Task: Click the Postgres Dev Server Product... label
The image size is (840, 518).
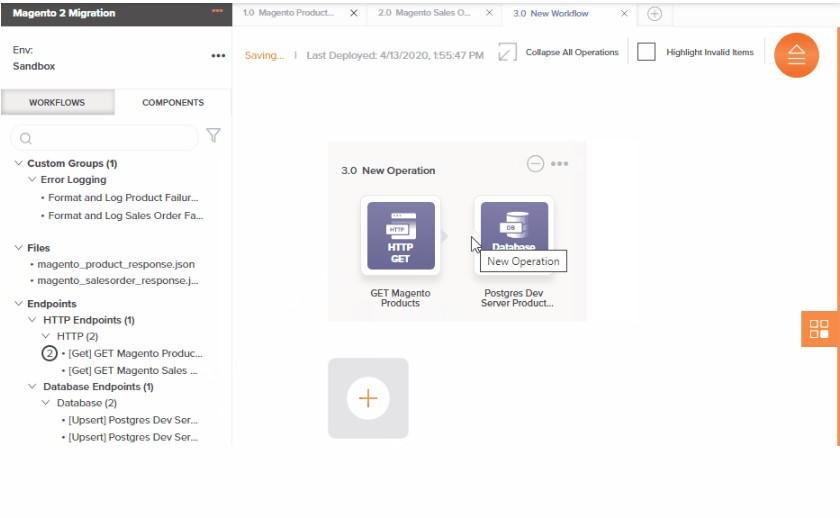Action: click(x=517, y=298)
